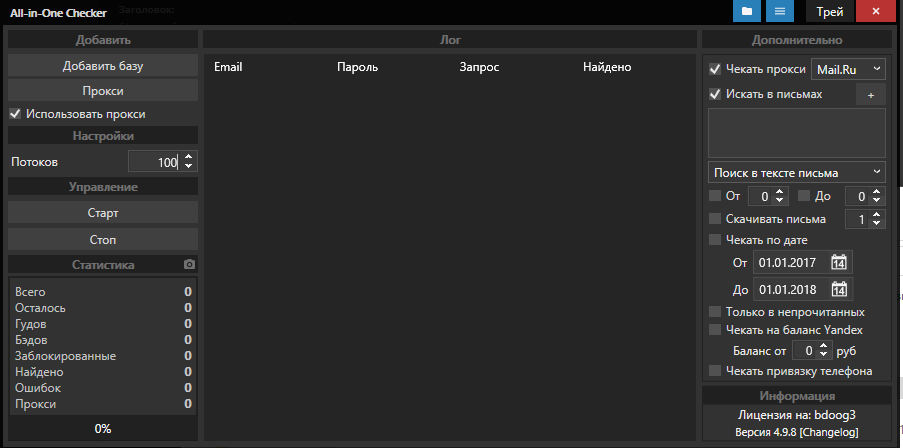Toggle the Использовать прокси checkbox
The height and width of the screenshot is (448, 903).
(15, 114)
